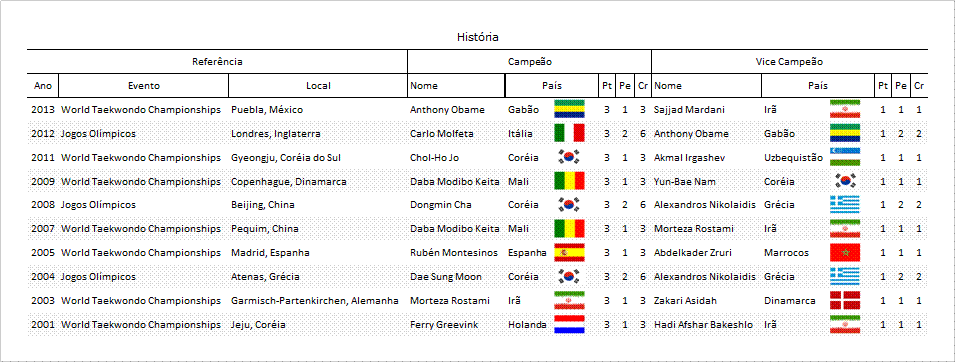The width and height of the screenshot is (956, 363).
Task: Select the Local column header
Action: click(318, 86)
